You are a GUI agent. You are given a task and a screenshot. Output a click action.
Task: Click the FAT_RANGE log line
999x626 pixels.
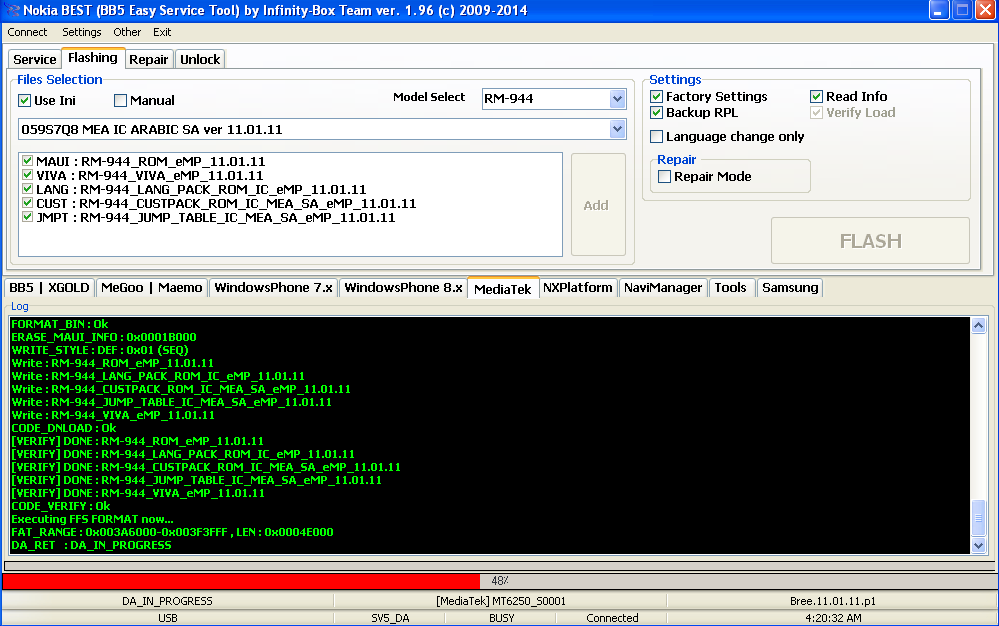(172, 532)
